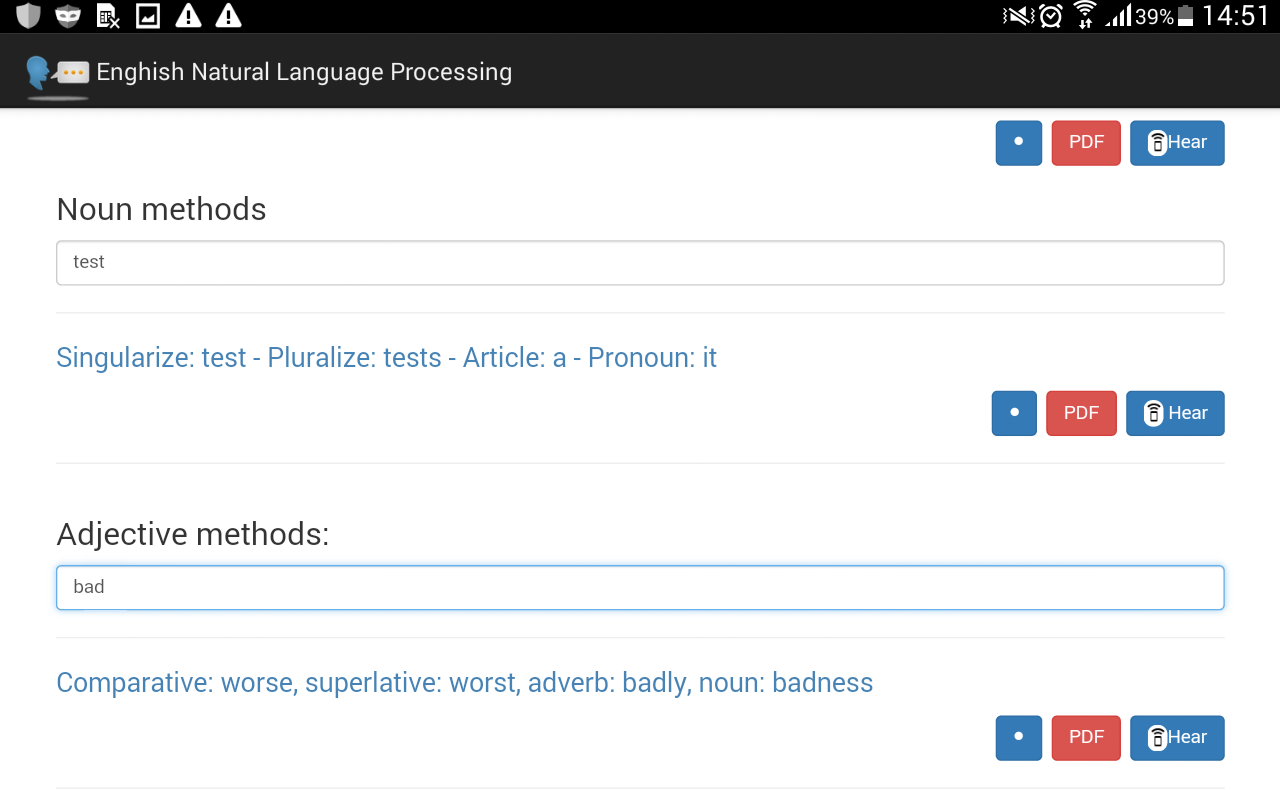Focus the Adjective methods input containing 'bad'

coord(640,588)
